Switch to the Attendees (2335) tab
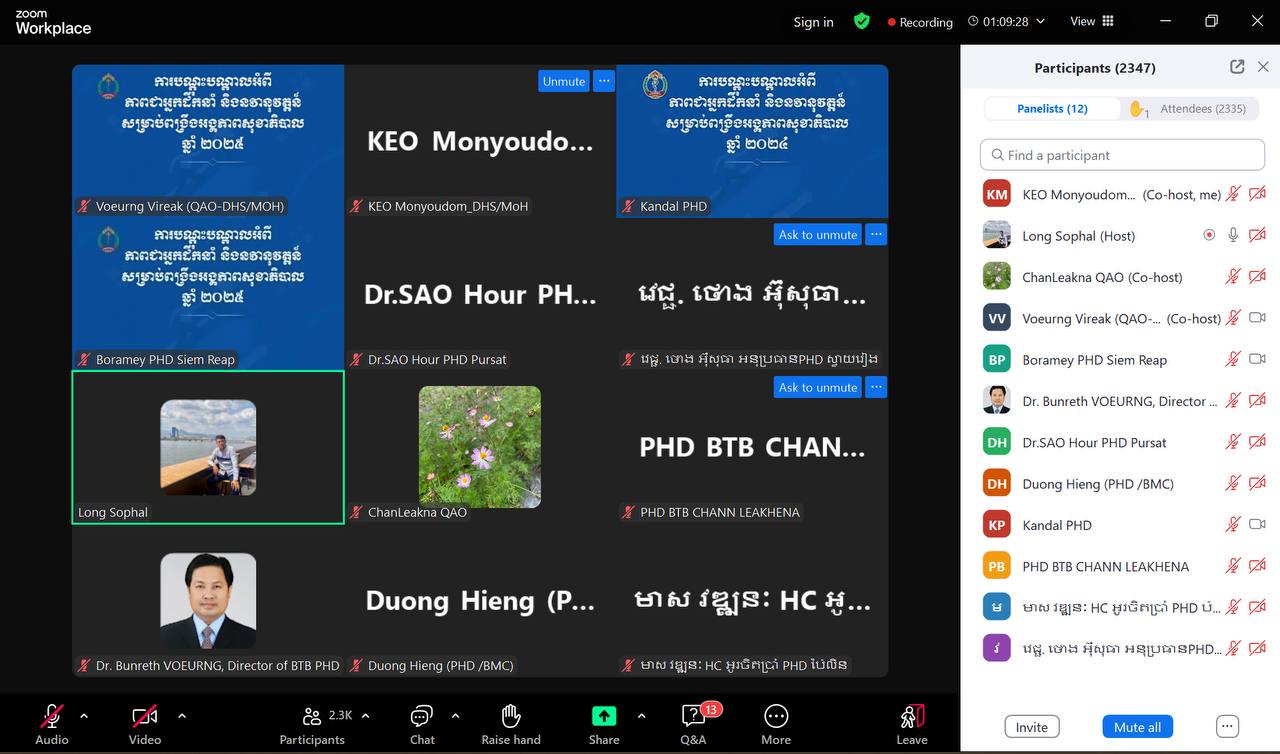 (x=1189, y=108)
